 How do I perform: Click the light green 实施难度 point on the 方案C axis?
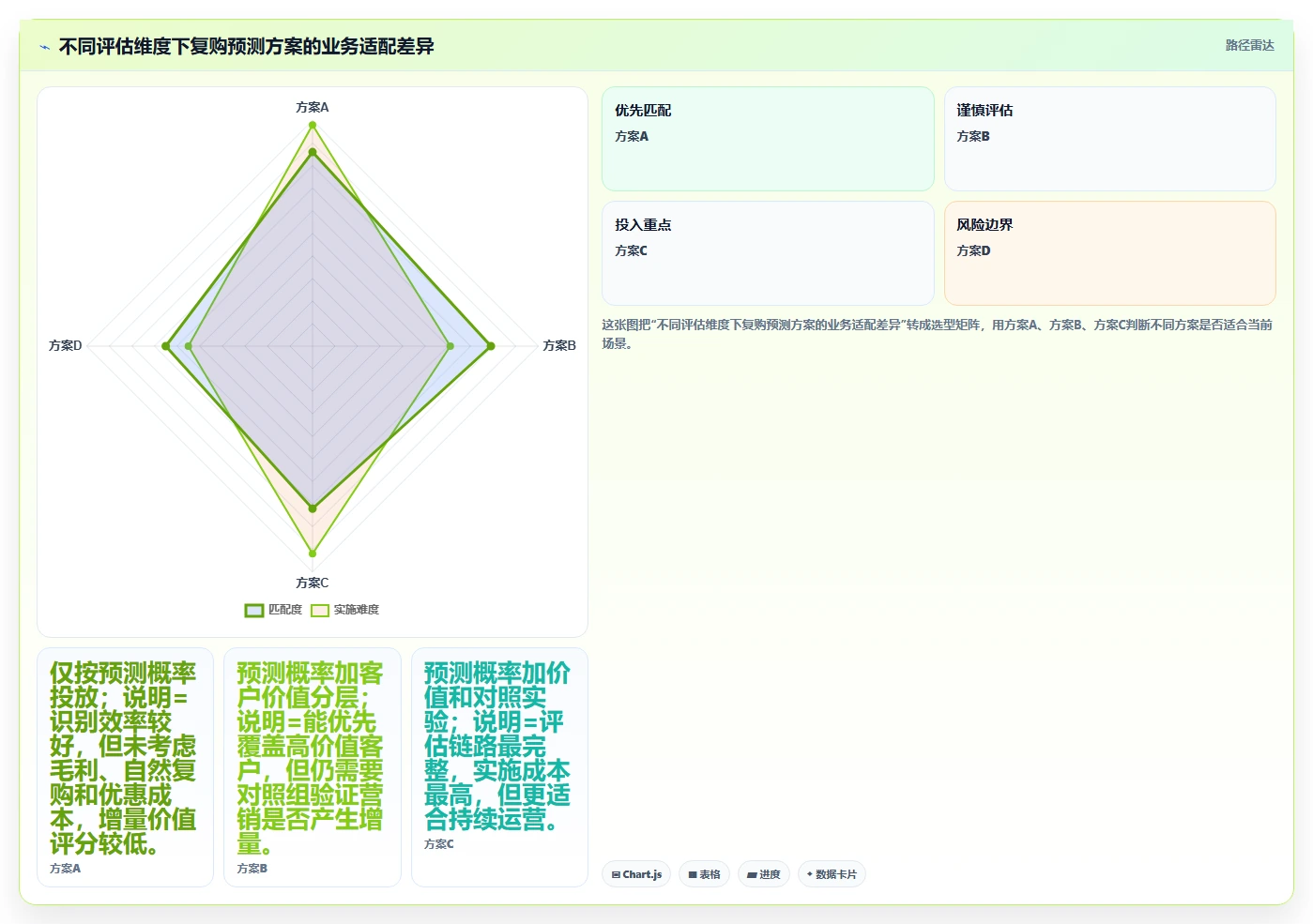click(313, 553)
